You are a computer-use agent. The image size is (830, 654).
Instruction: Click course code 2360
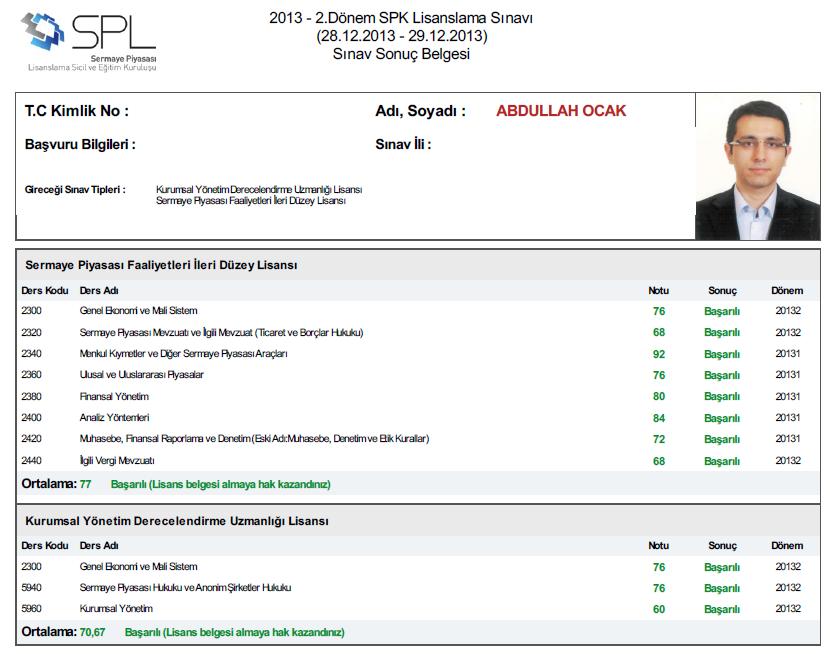(x=31, y=375)
